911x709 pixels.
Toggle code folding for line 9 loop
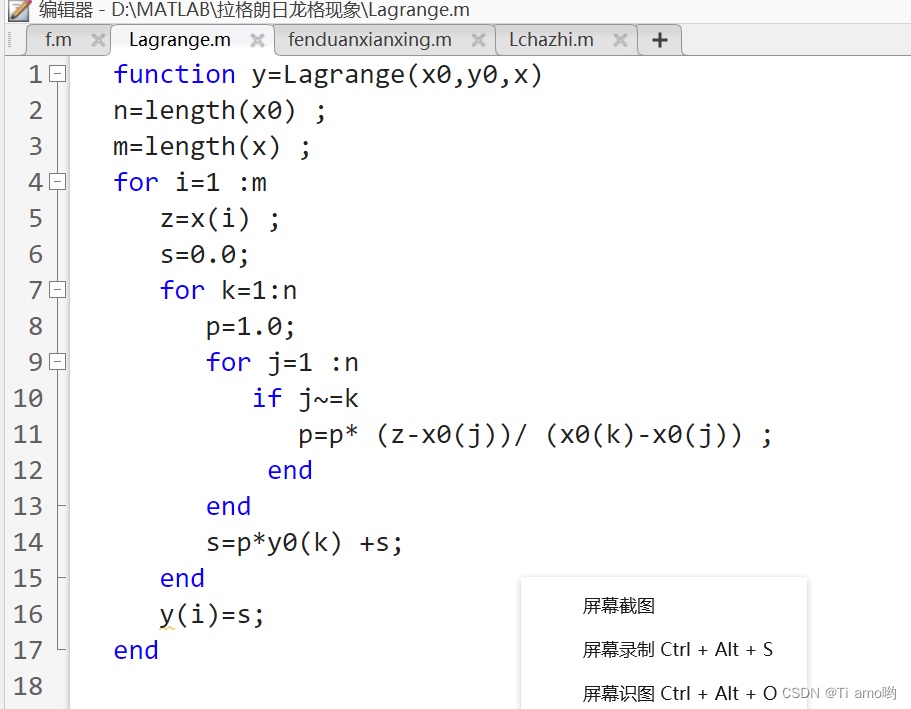pyautogui.click(x=57, y=362)
